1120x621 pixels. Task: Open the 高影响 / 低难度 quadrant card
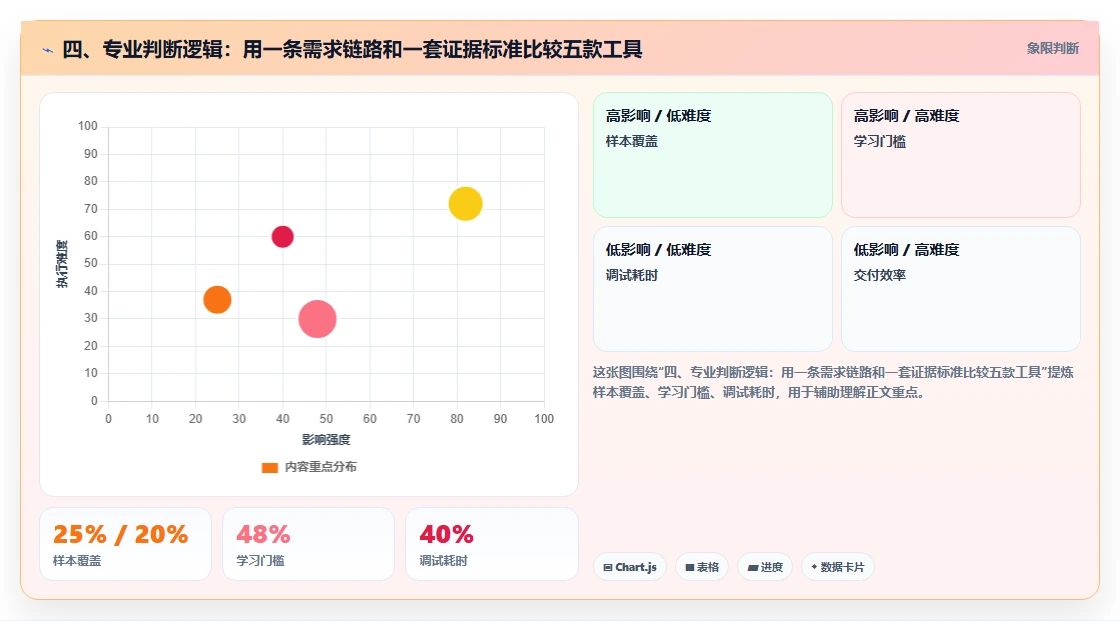[x=713, y=154]
